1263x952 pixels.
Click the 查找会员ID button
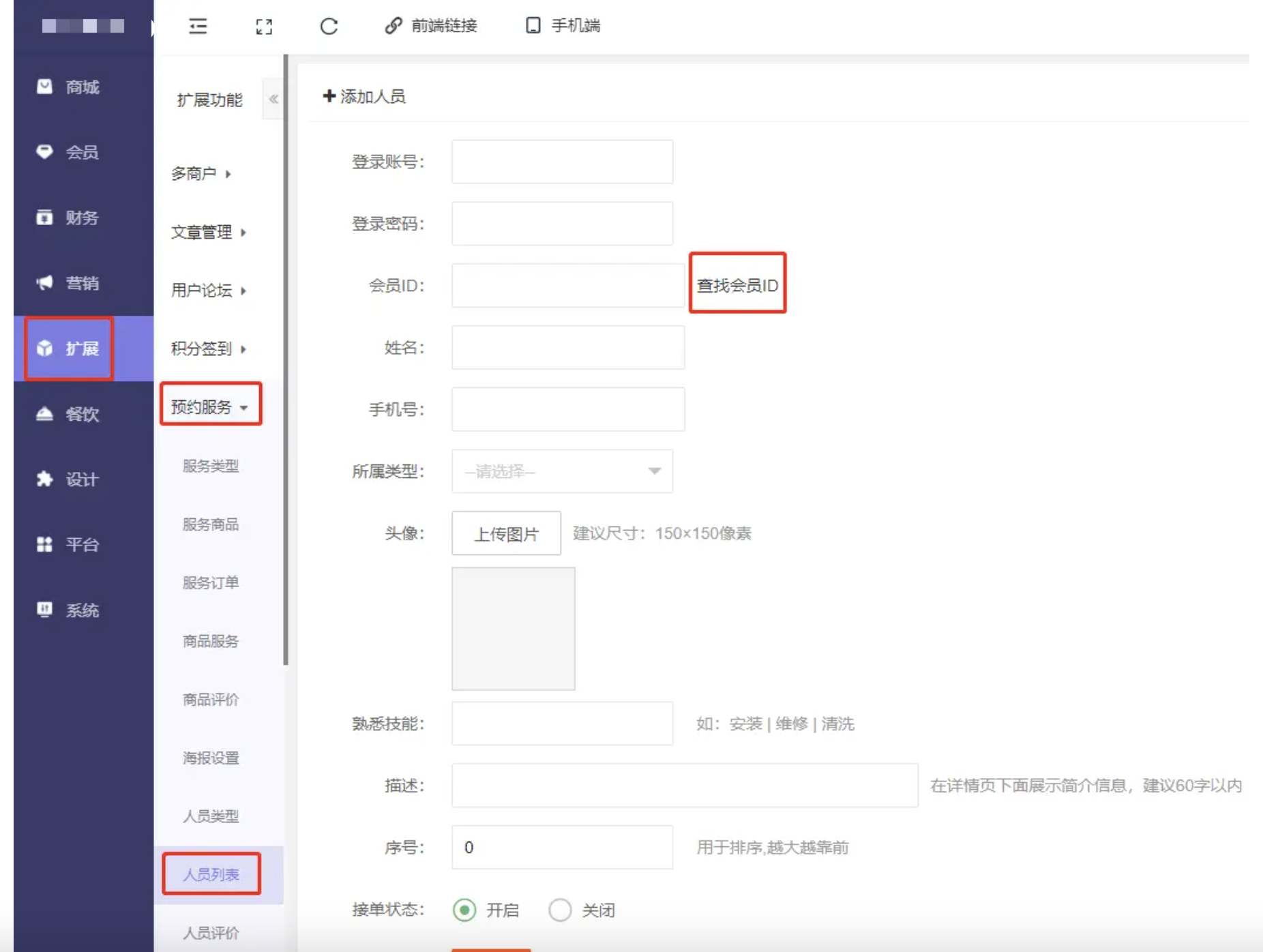pos(737,285)
